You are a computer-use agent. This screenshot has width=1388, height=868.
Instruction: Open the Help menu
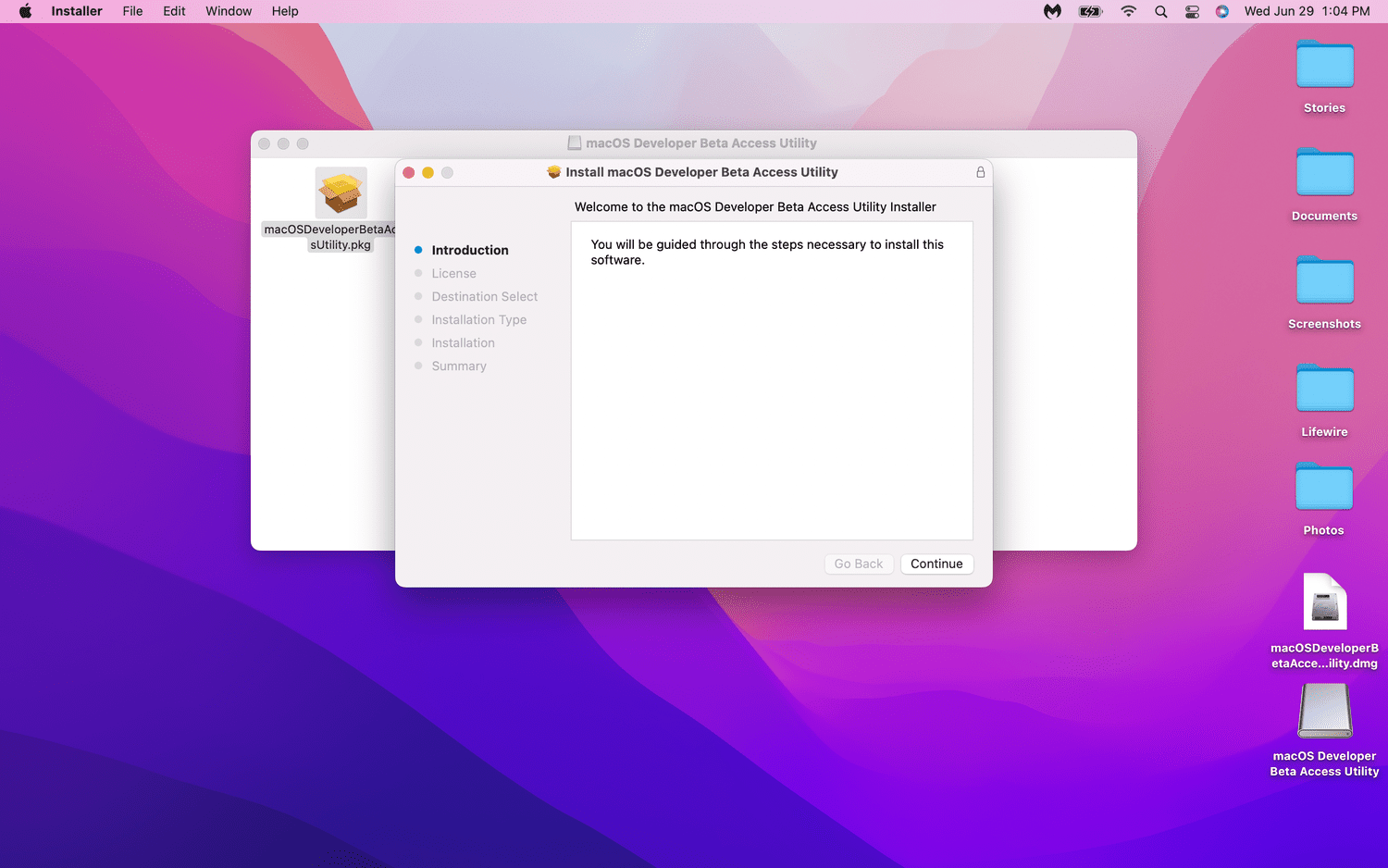[285, 11]
